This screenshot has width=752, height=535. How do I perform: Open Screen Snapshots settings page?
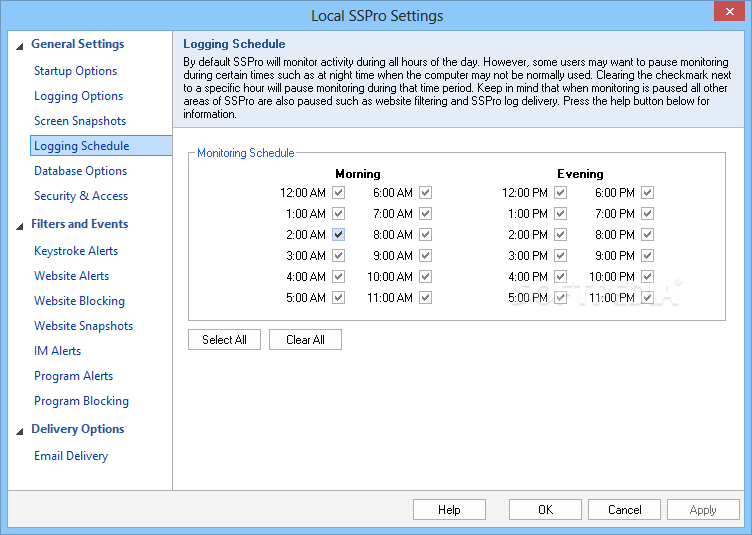click(x=80, y=121)
